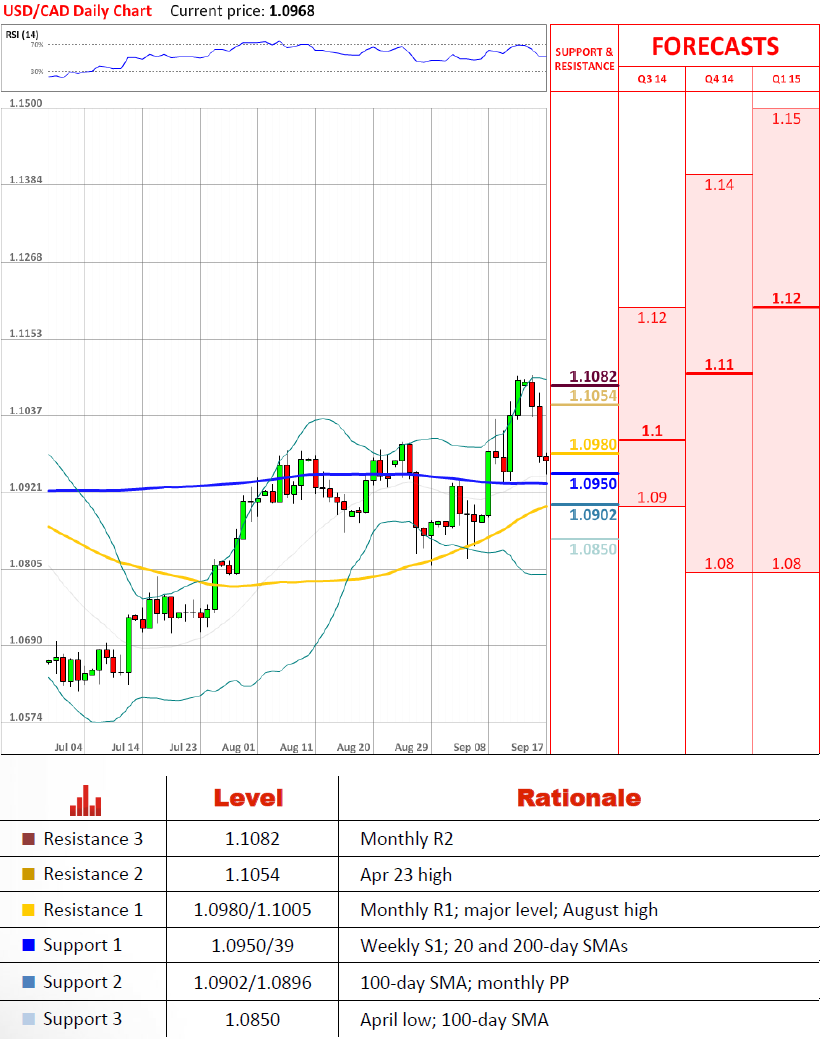Click the 1.1054 level label beside the chart

click(593, 396)
